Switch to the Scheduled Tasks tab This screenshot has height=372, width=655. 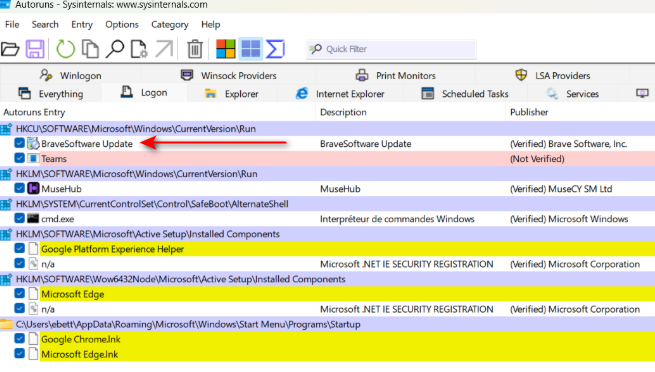point(465,94)
